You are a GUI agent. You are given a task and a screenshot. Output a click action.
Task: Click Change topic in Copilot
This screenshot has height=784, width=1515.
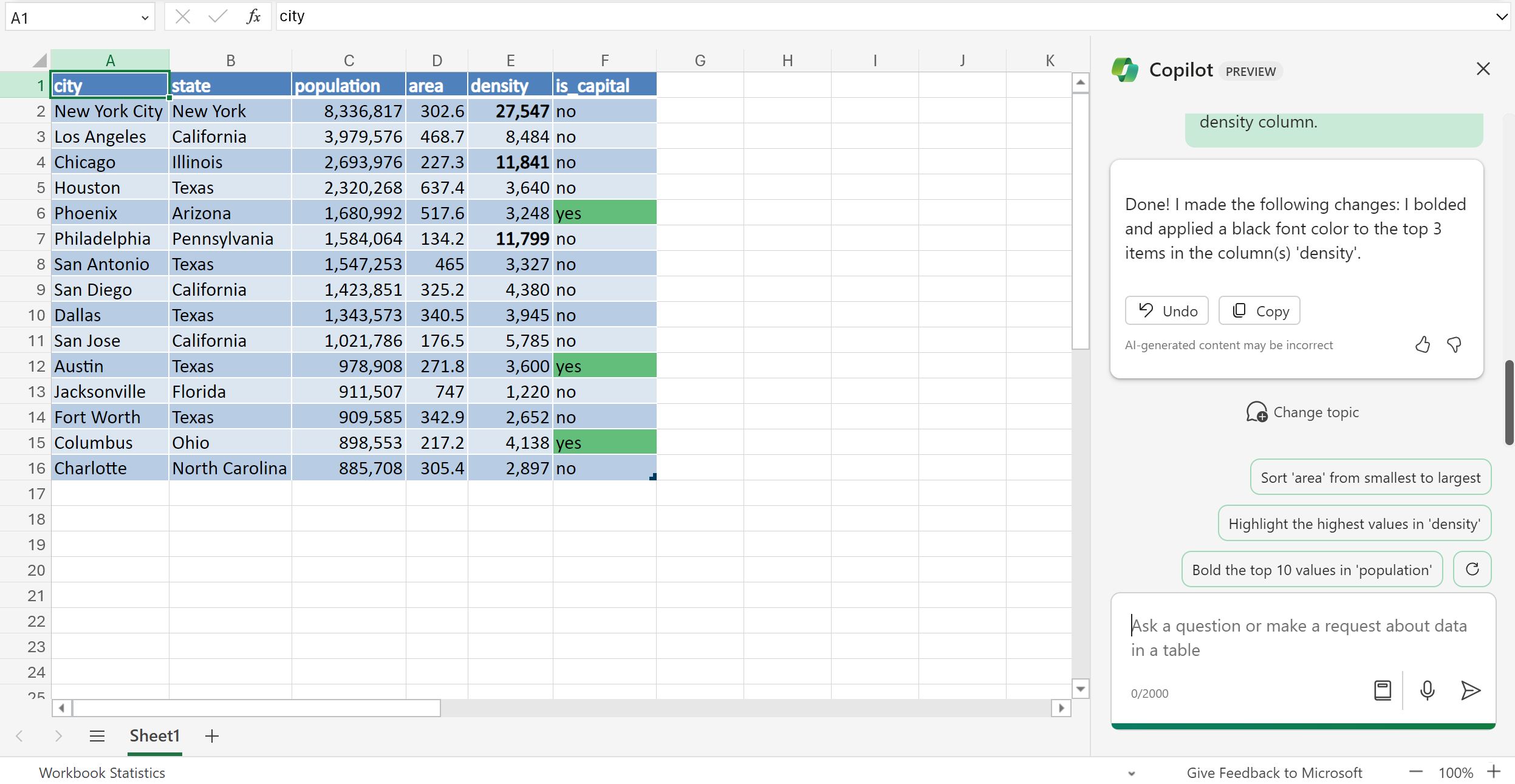[1302, 412]
